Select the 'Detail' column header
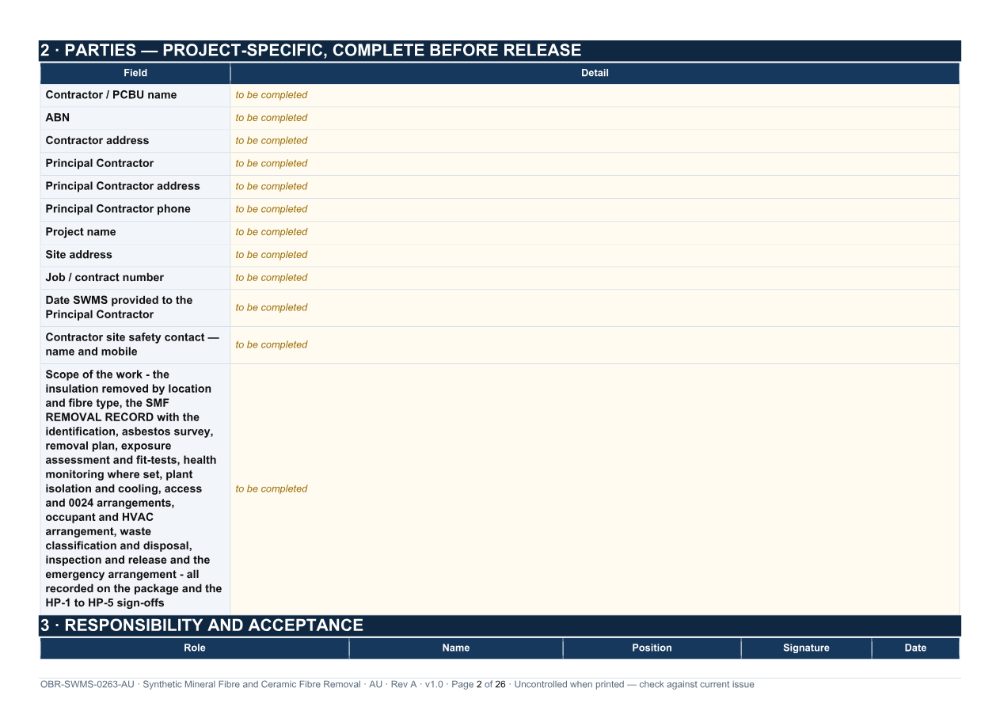This screenshot has height=707, width=1000. tap(594, 73)
